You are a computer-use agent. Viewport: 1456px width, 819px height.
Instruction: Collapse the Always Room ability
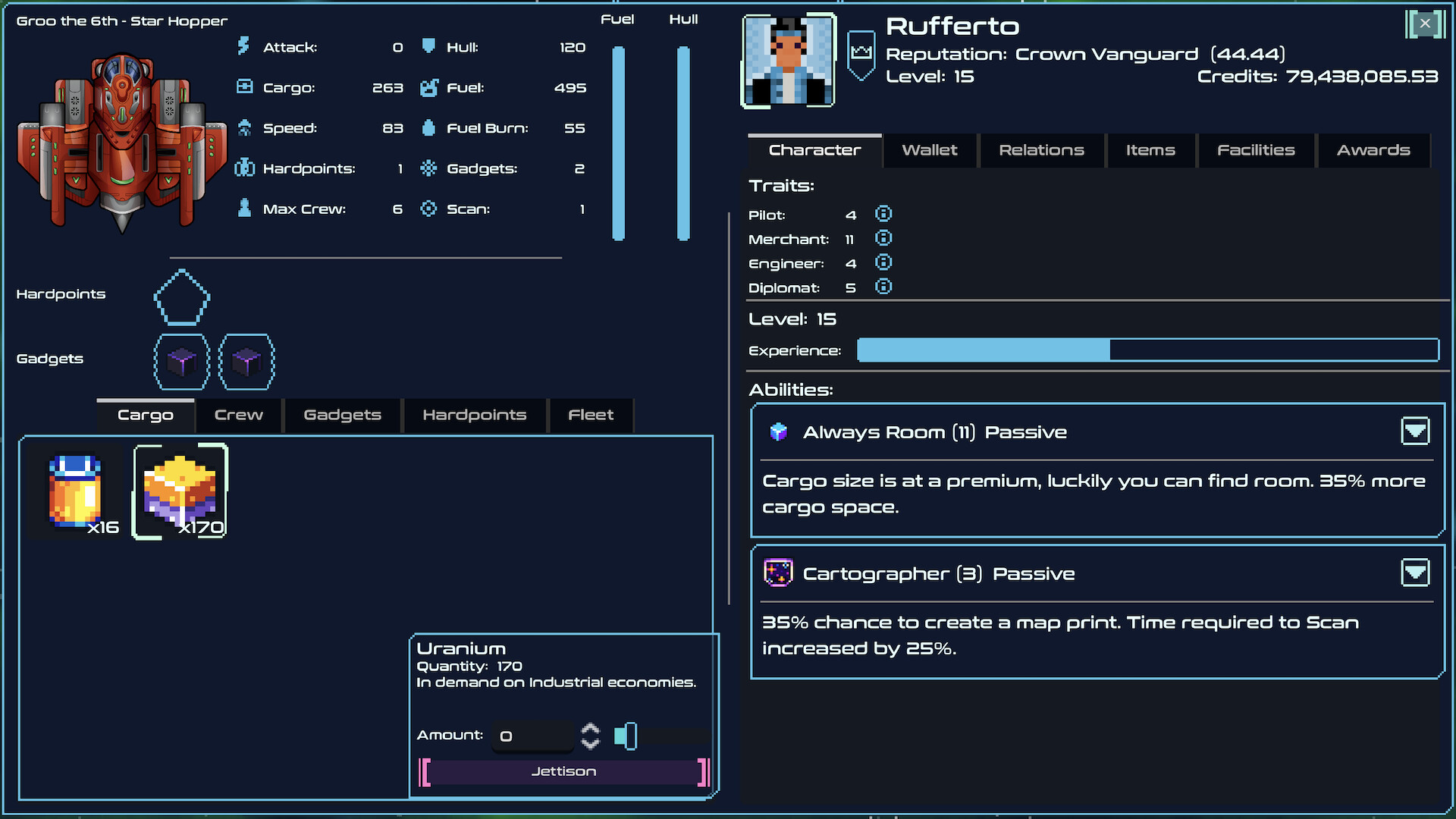coord(1414,431)
